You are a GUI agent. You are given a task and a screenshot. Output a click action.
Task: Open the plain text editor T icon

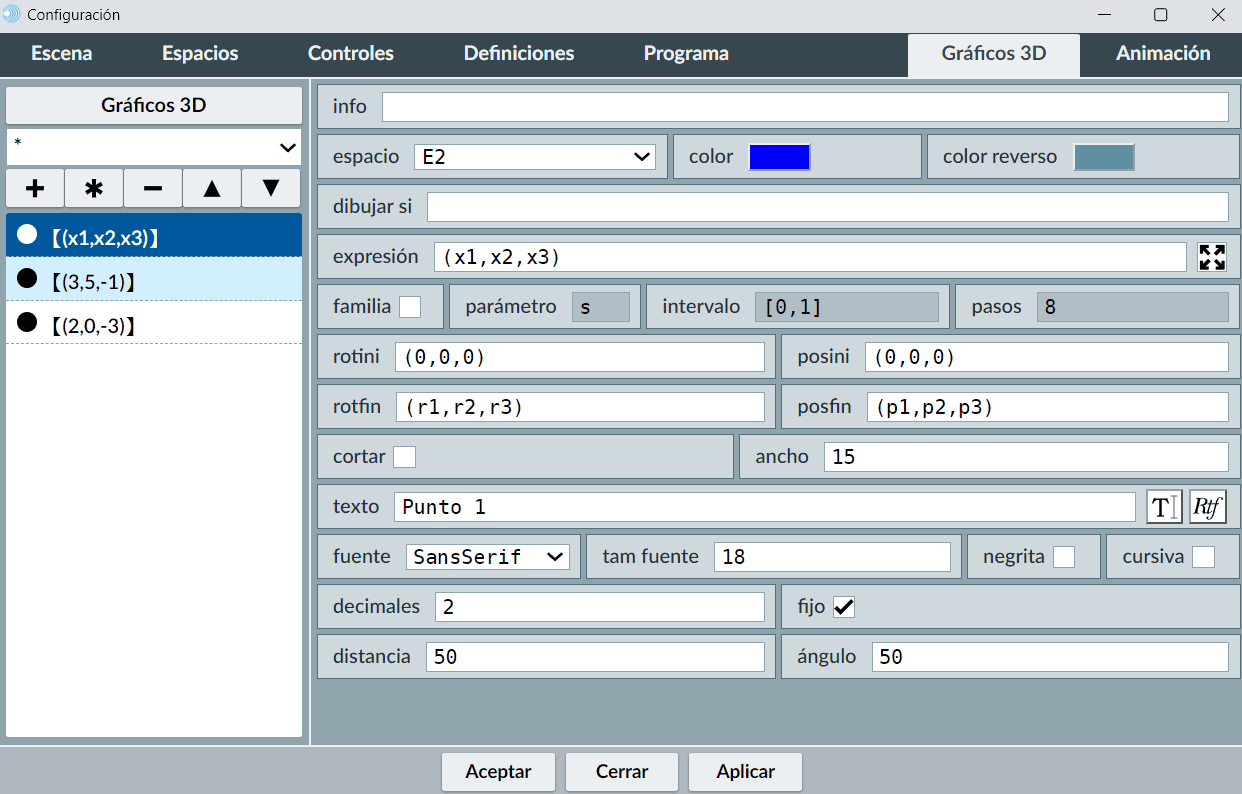pos(1164,507)
